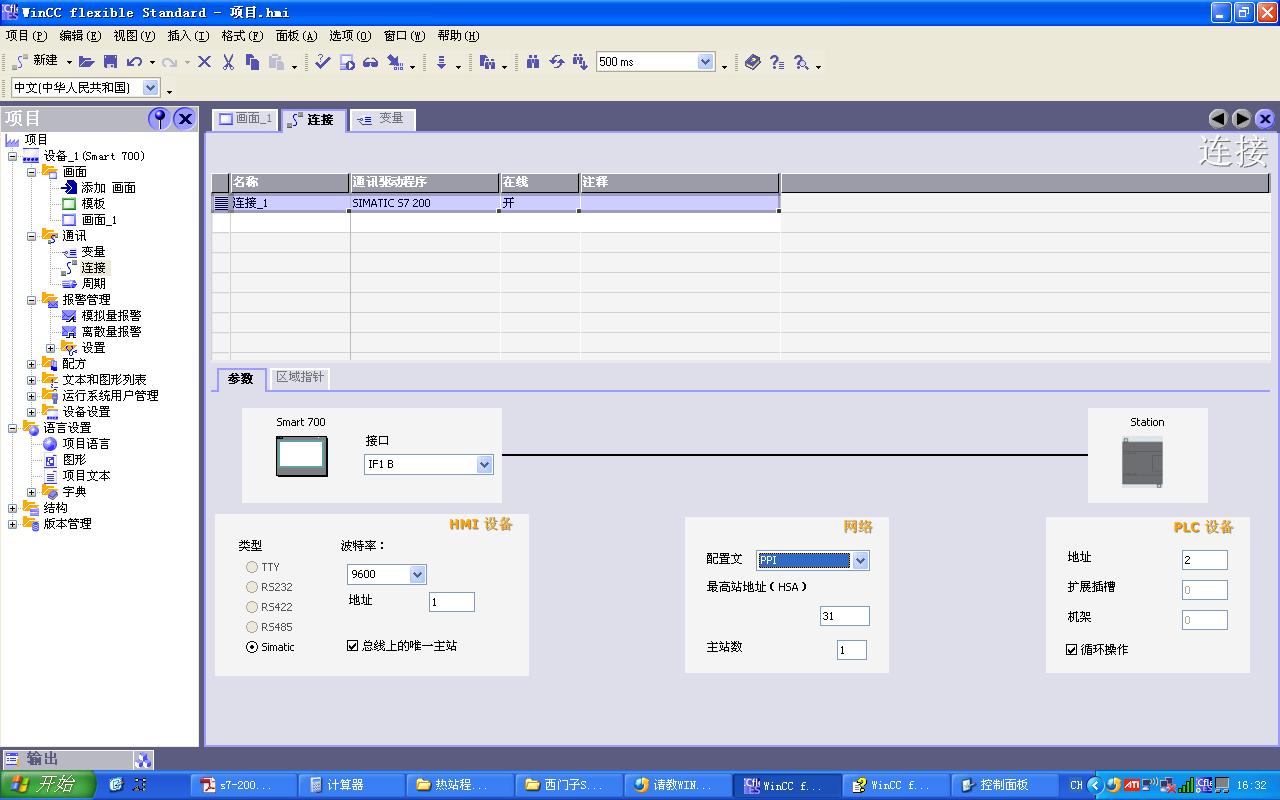Viewport: 1280px width, 800px height.
Task: Open the 500 ms cycle dropdown
Action: 706,62
